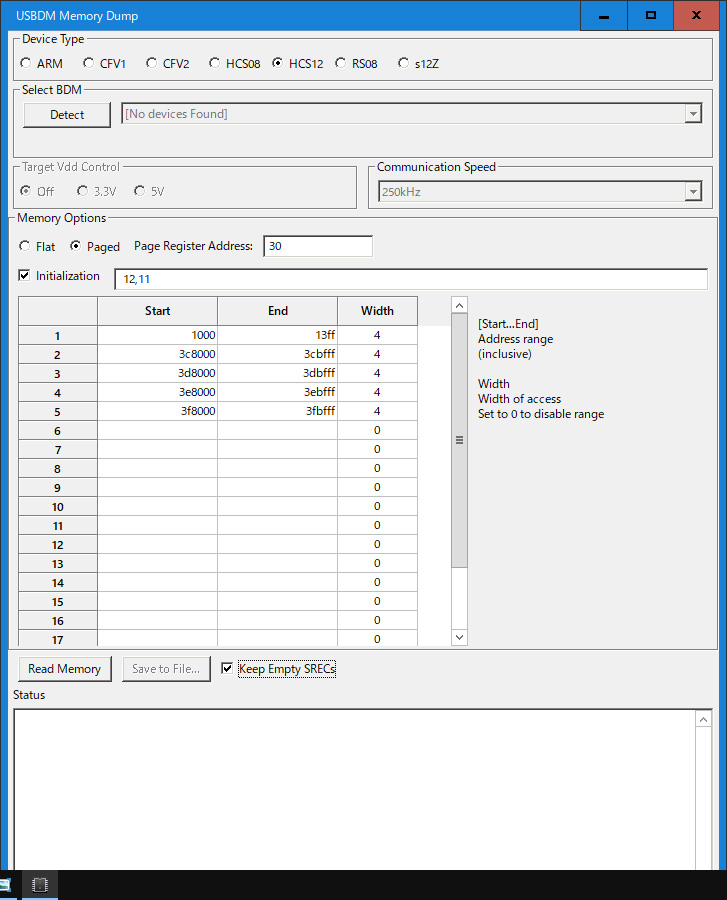Click the Detect button
727x900 pixels.
[x=67, y=115]
